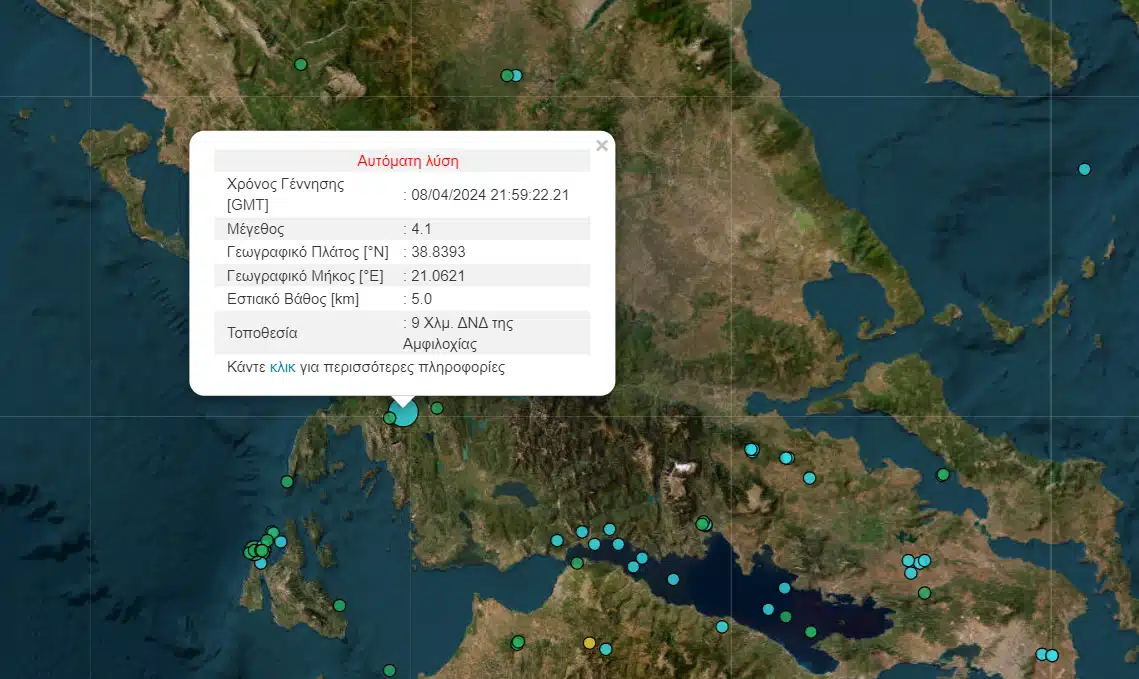
Task: Click the red Αυτόματη λύση header
Action: click(x=407, y=160)
